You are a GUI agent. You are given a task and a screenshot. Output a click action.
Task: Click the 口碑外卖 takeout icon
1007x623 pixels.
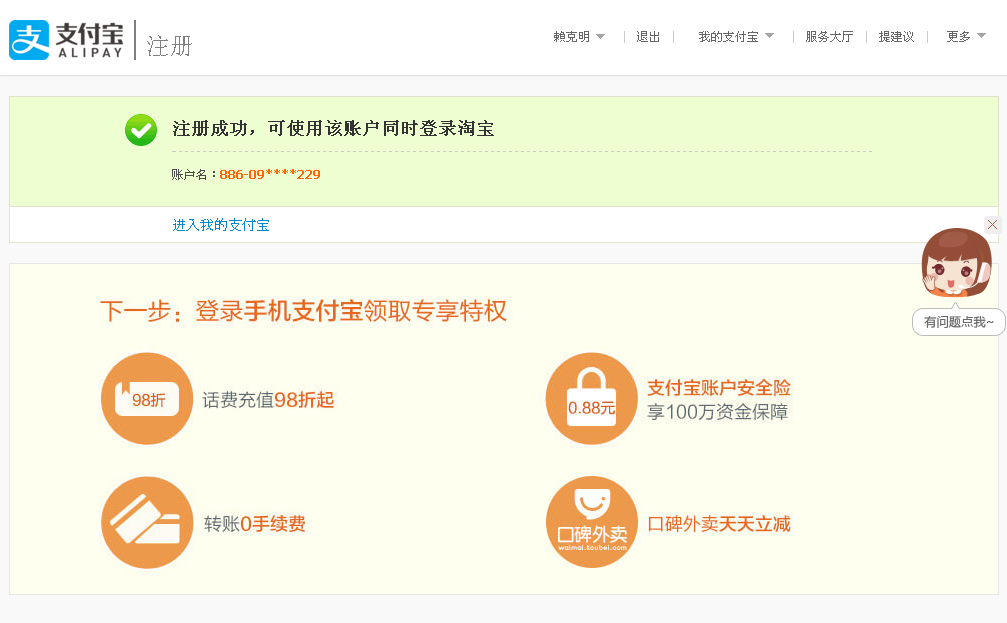pyautogui.click(x=591, y=522)
